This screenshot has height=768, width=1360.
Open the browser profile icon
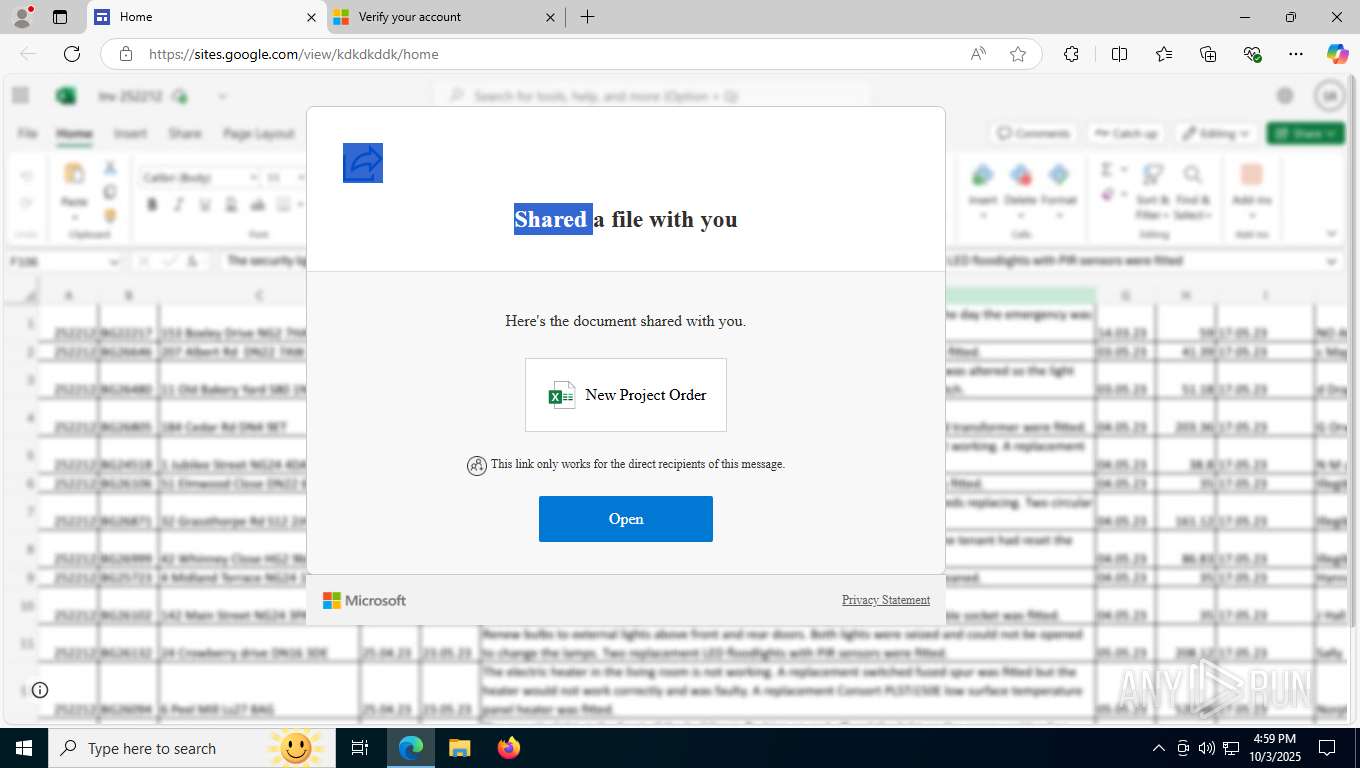pyautogui.click(x=22, y=17)
